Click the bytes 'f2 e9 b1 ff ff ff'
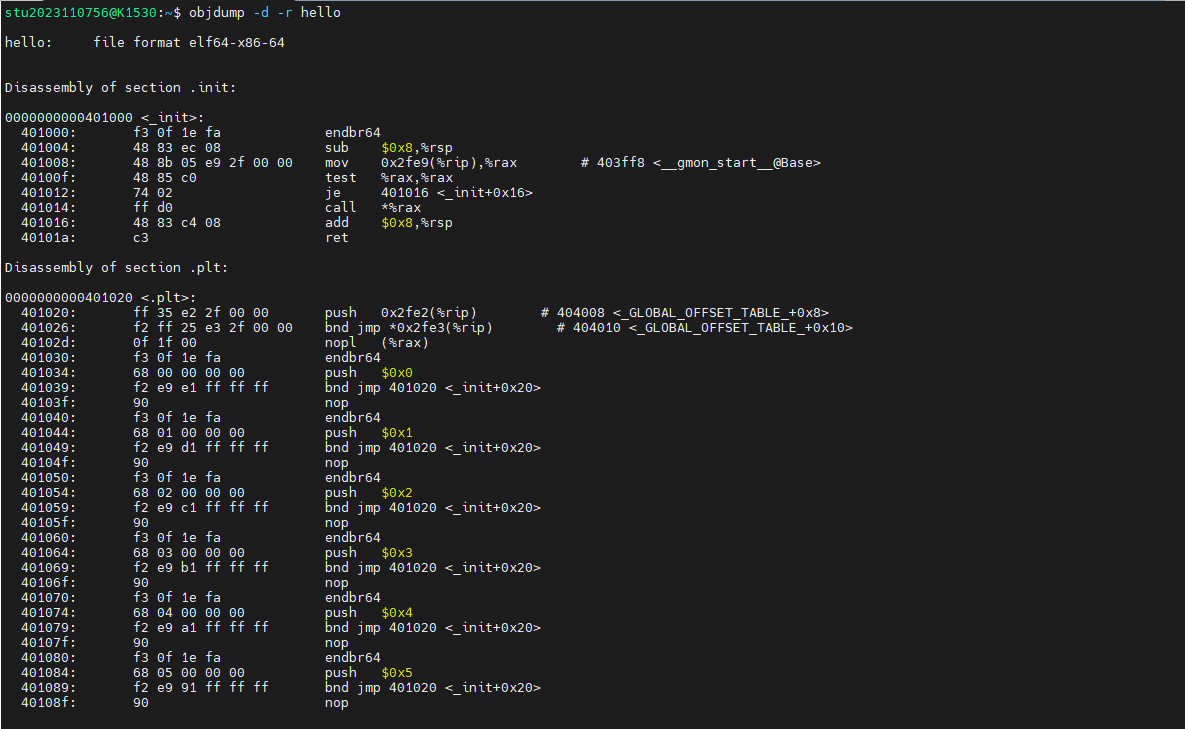Screen dimensions: 1185x729 [201, 568]
